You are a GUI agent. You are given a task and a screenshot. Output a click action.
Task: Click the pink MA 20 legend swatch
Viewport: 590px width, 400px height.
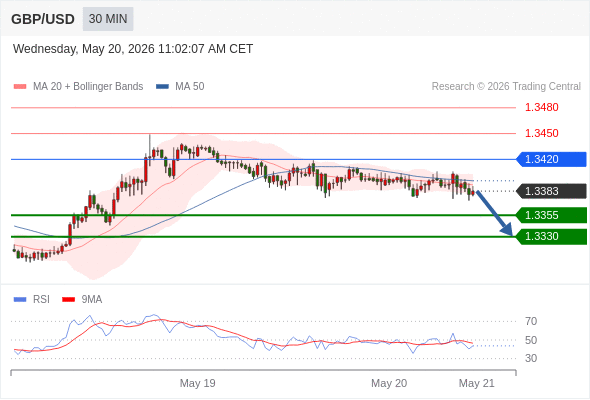[20, 87]
